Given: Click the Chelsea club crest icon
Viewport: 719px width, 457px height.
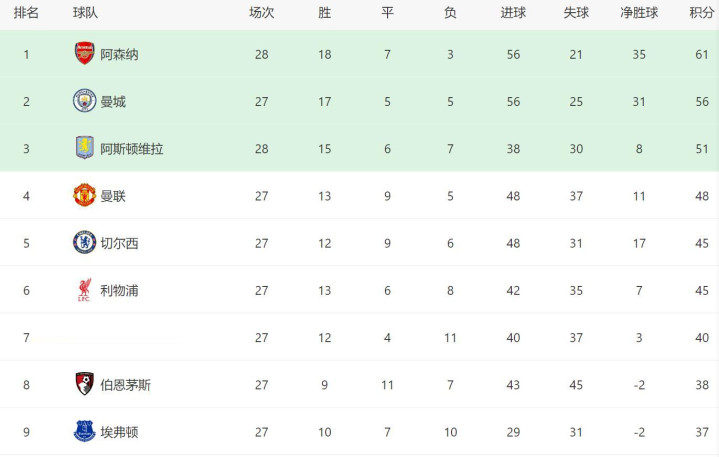Looking at the screenshot, I should [x=85, y=242].
